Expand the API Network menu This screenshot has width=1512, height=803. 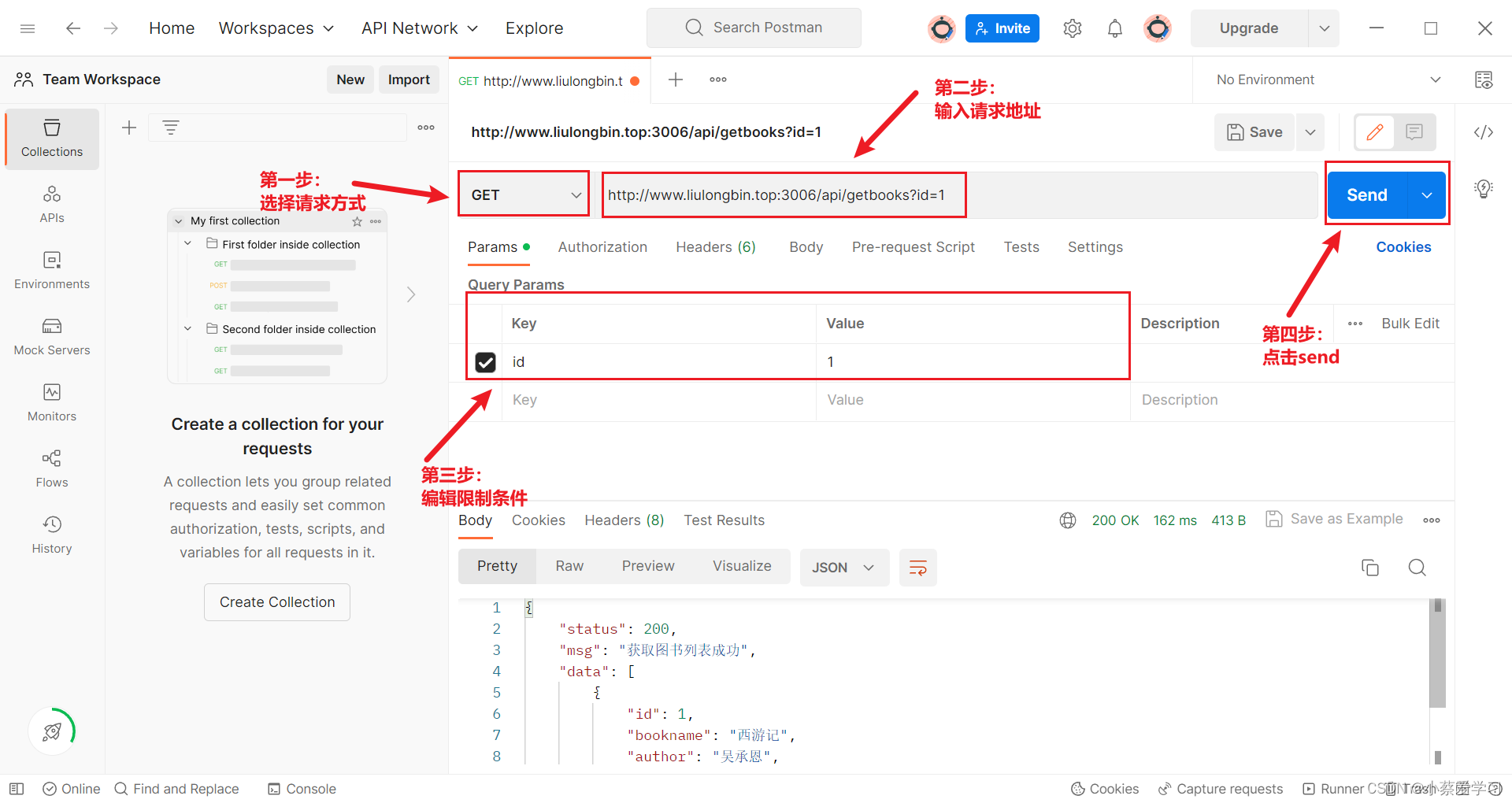[x=420, y=28]
